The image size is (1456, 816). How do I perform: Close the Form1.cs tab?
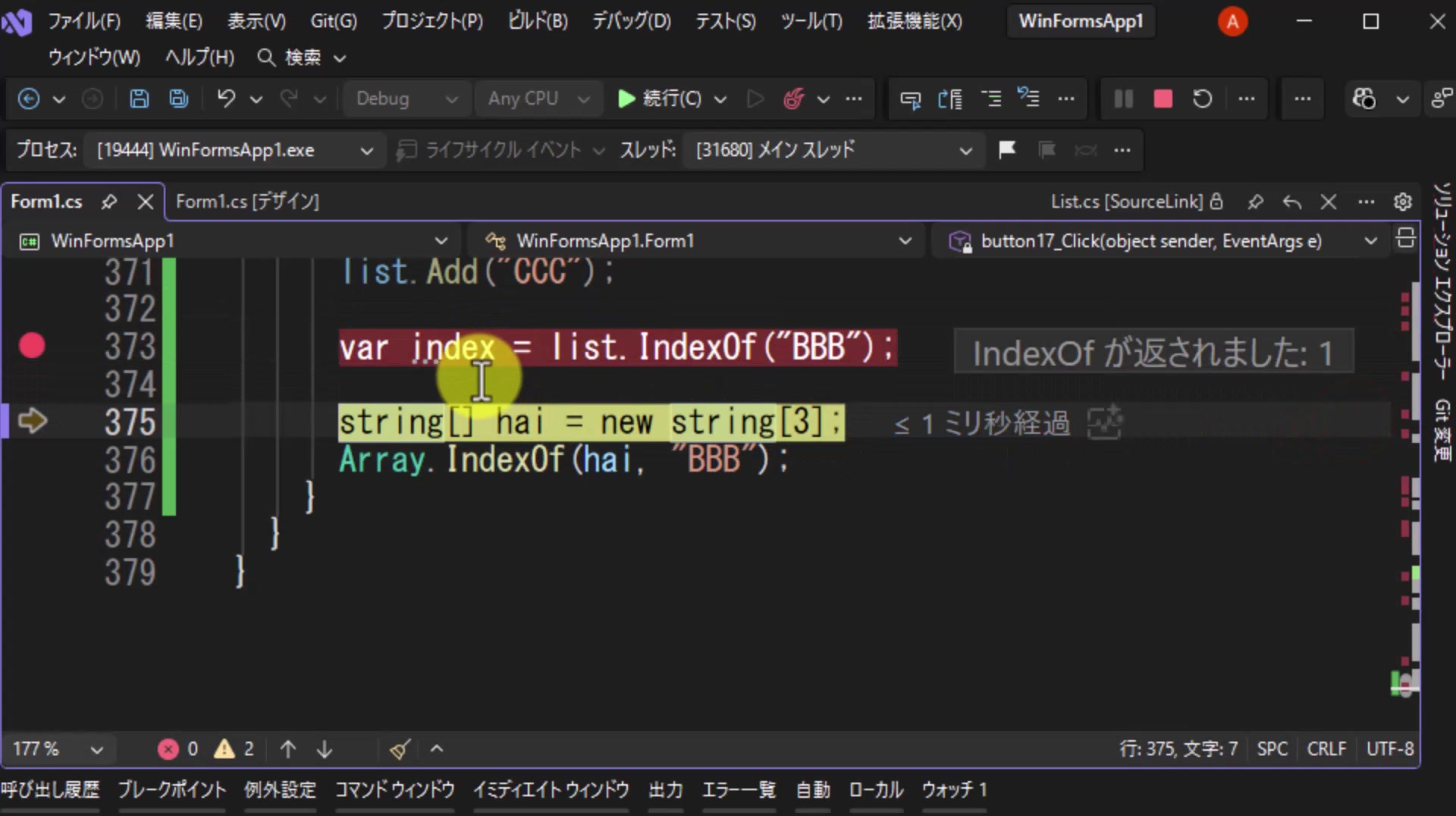point(146,202)
